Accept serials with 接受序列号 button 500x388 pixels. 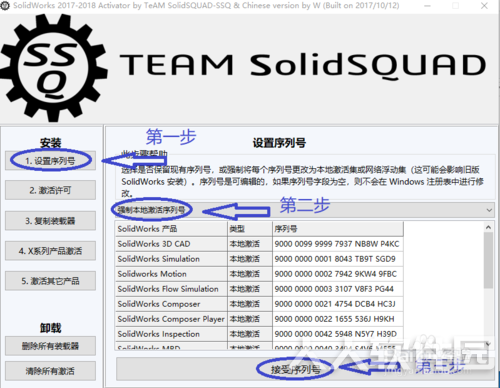tap(305, 369)
